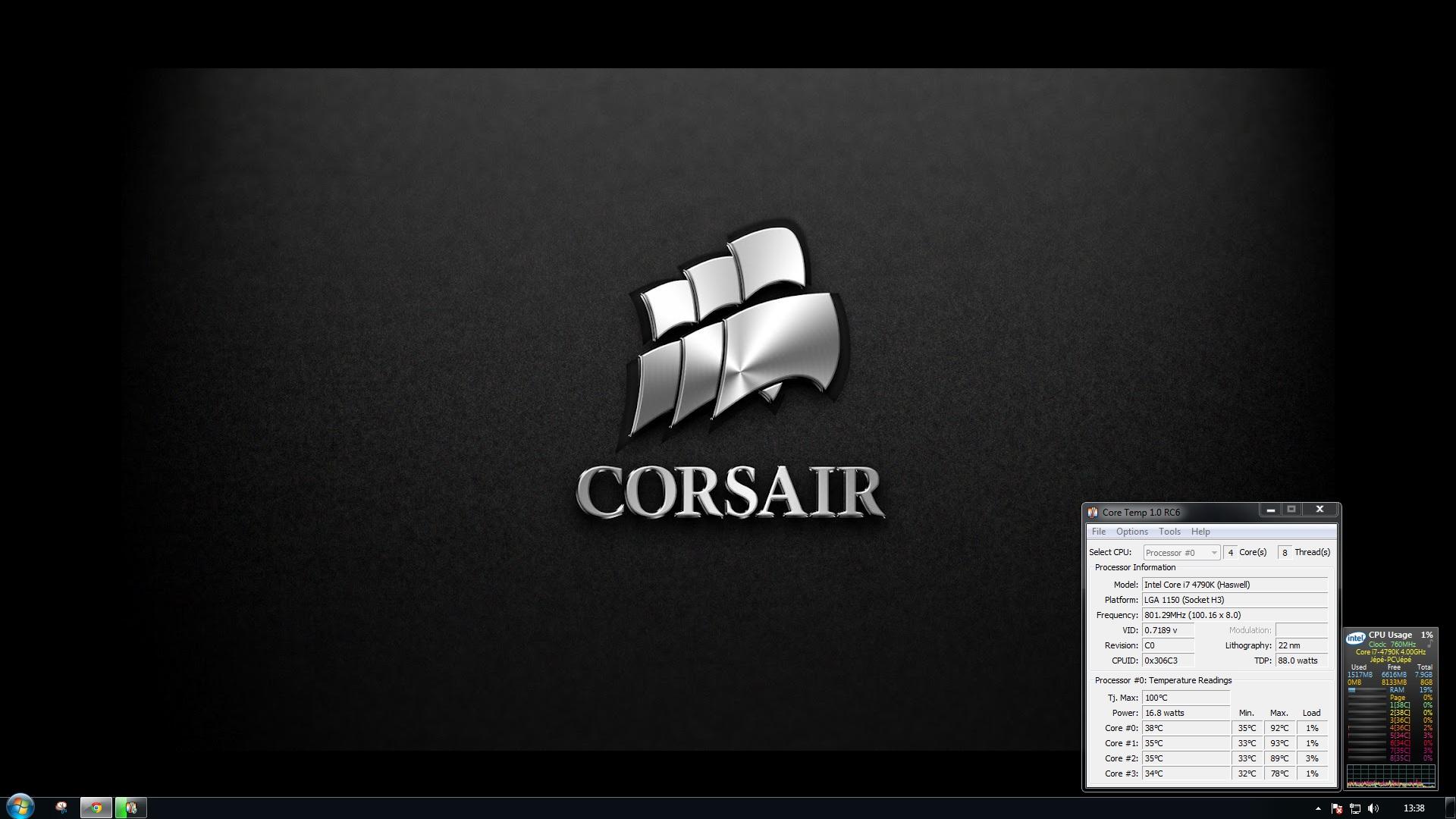The height and width of the screenshot is (819, 1456).
Task: Click Core Temp title bar app icon
Action: (1093, 512)
